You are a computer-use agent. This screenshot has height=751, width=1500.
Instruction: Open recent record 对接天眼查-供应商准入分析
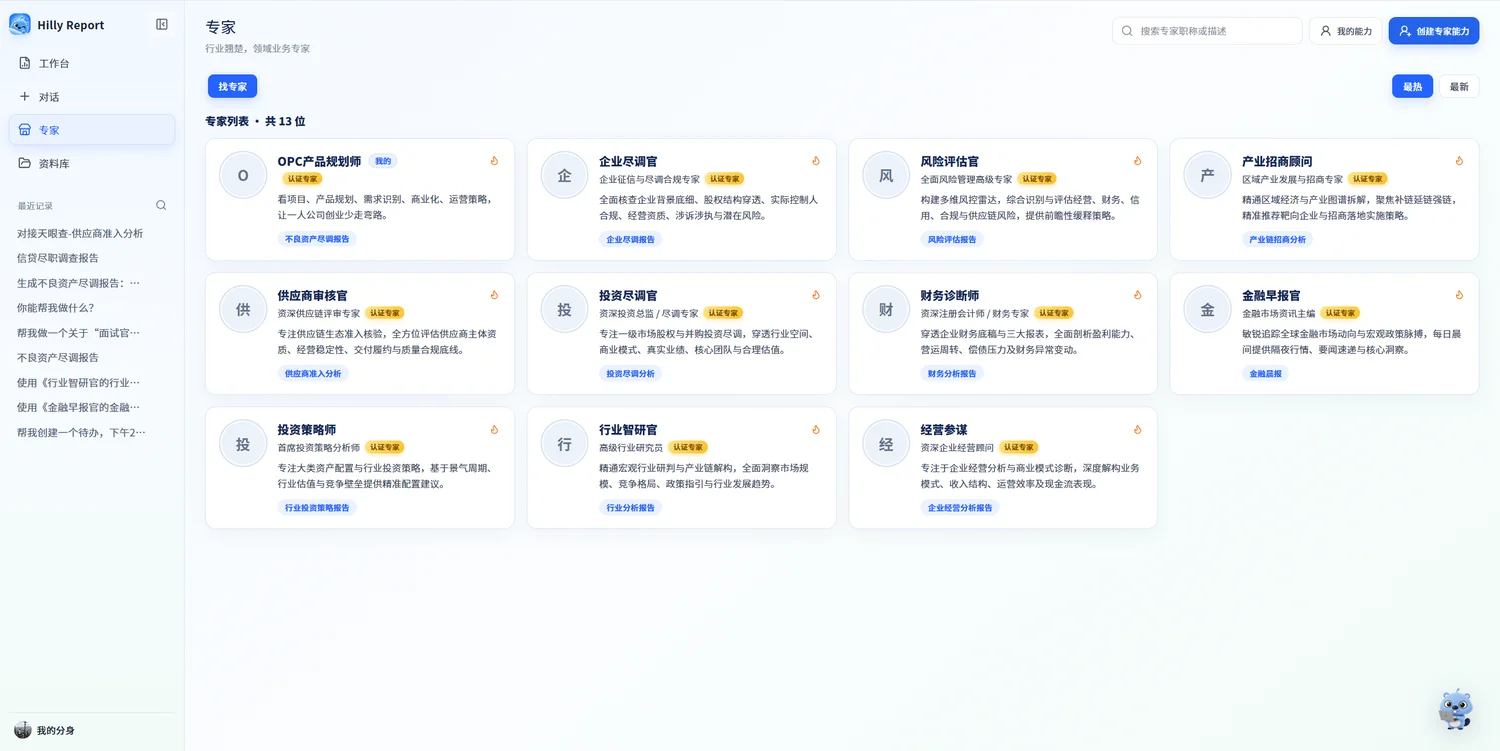coord(80,233)
